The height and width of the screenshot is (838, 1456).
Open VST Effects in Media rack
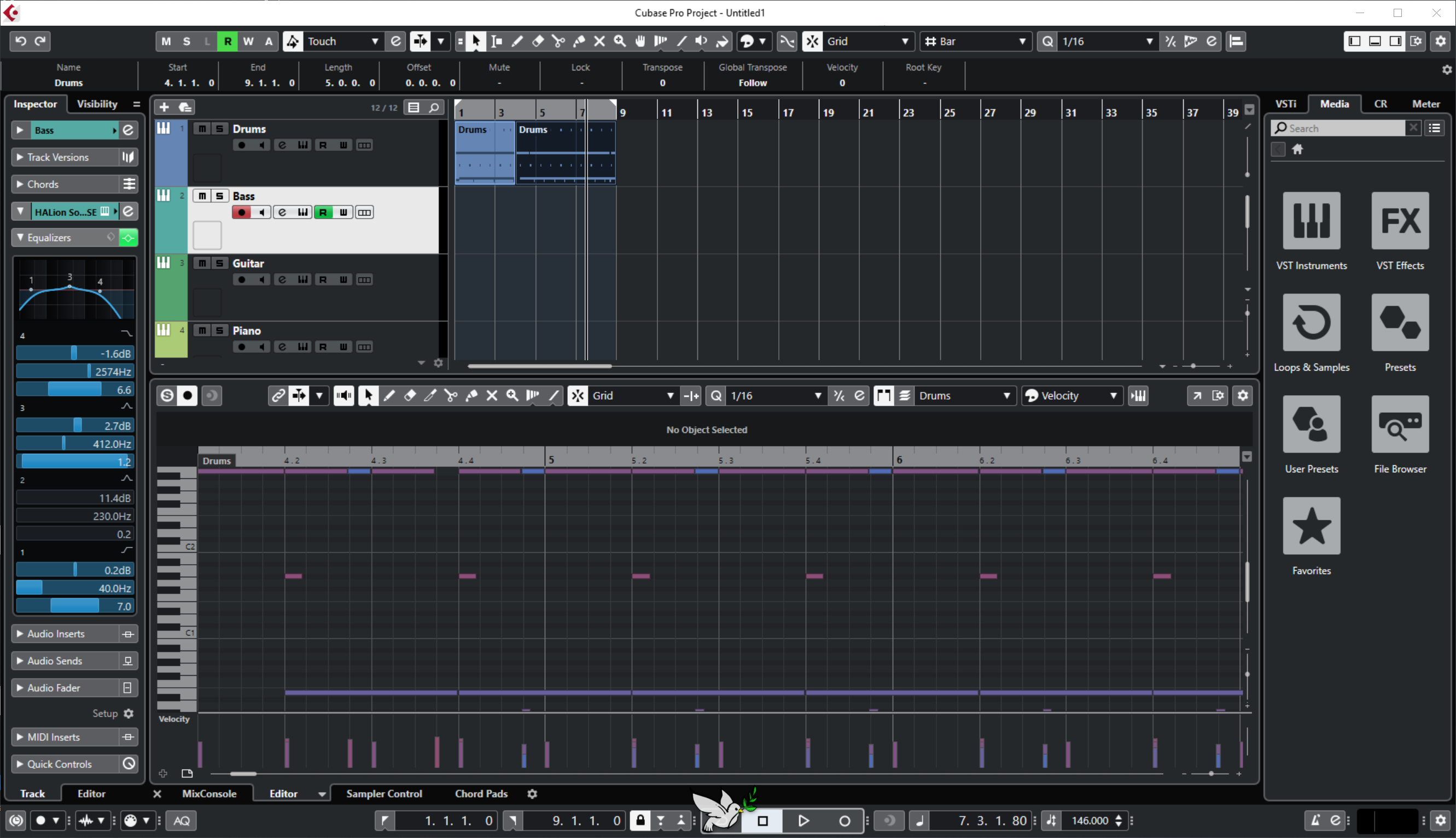(x=1400, y=220)
